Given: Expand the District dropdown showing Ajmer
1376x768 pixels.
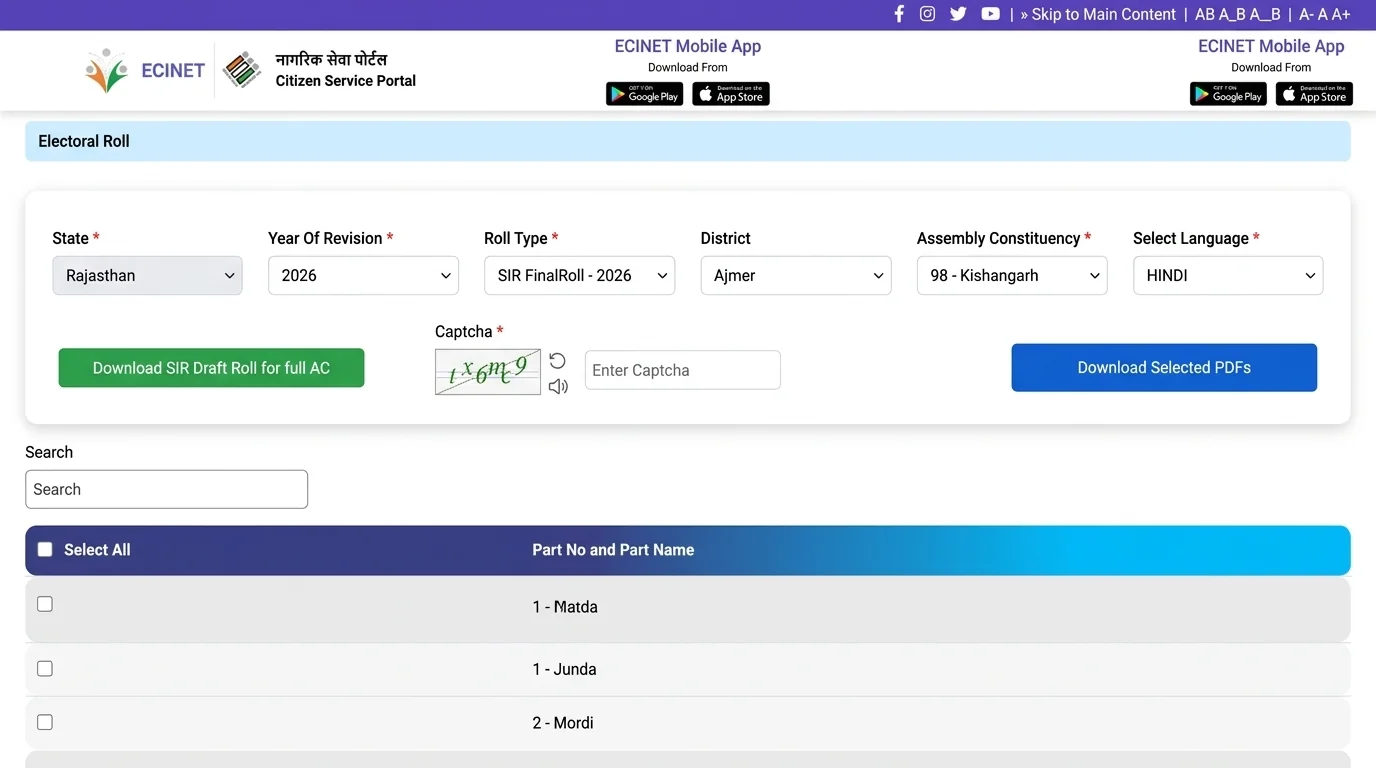Looking at the screenshot, I should 796,275.
